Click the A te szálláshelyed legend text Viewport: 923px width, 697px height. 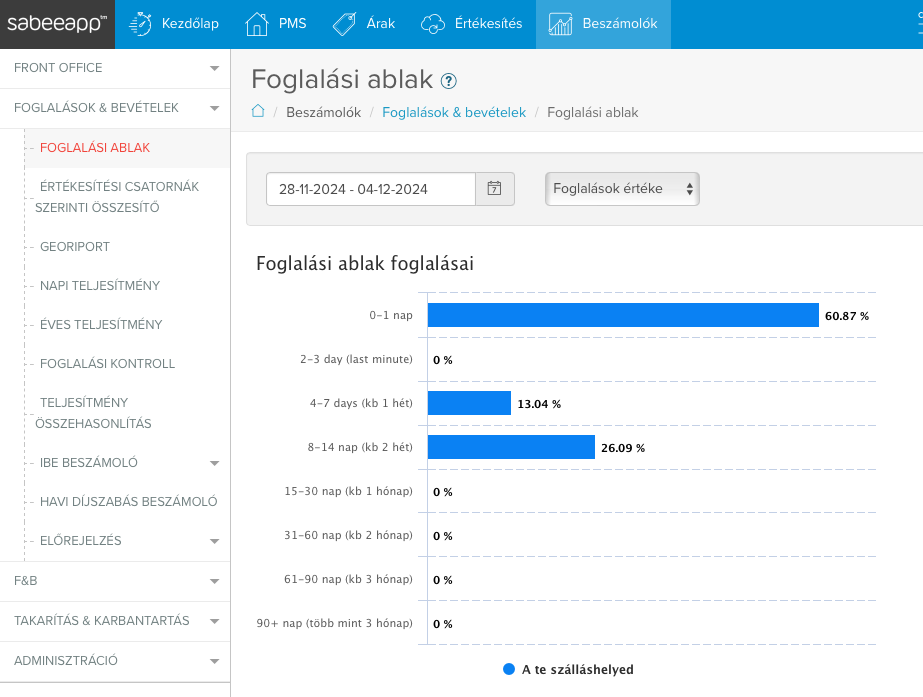click(577, 669)
